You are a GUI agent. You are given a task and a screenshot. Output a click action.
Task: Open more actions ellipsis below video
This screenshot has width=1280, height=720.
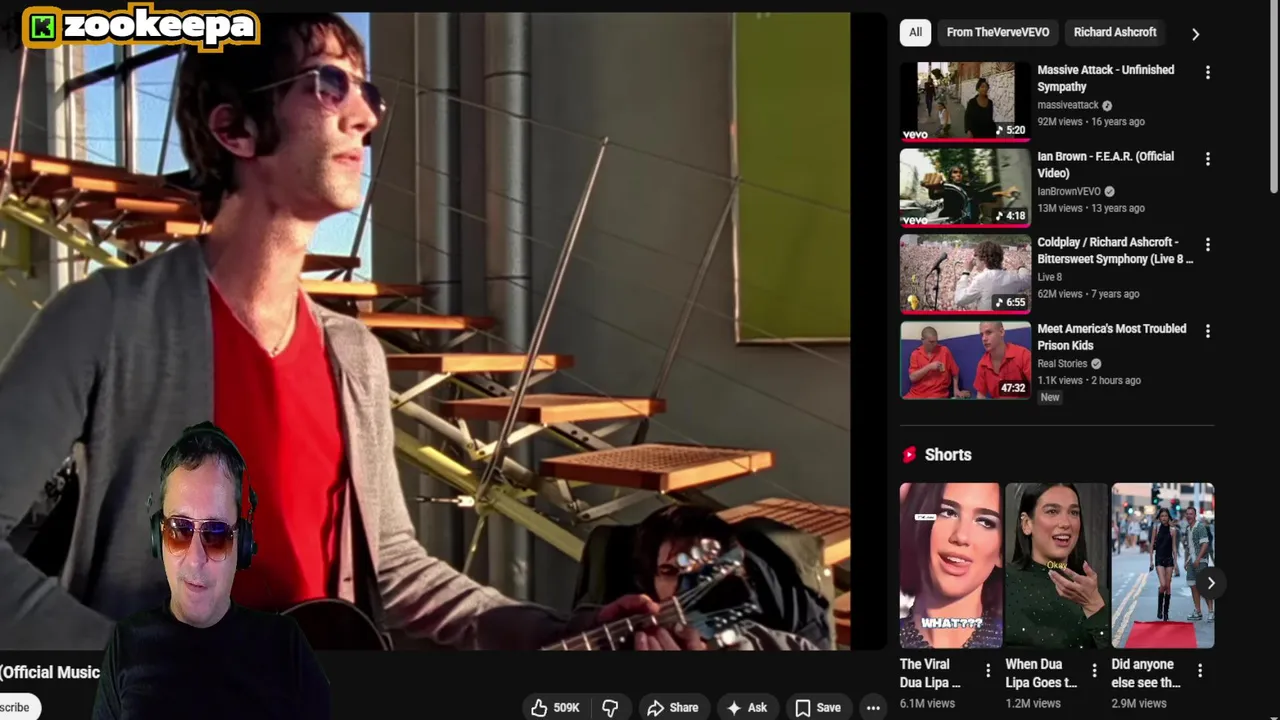(x=873, y=707)
